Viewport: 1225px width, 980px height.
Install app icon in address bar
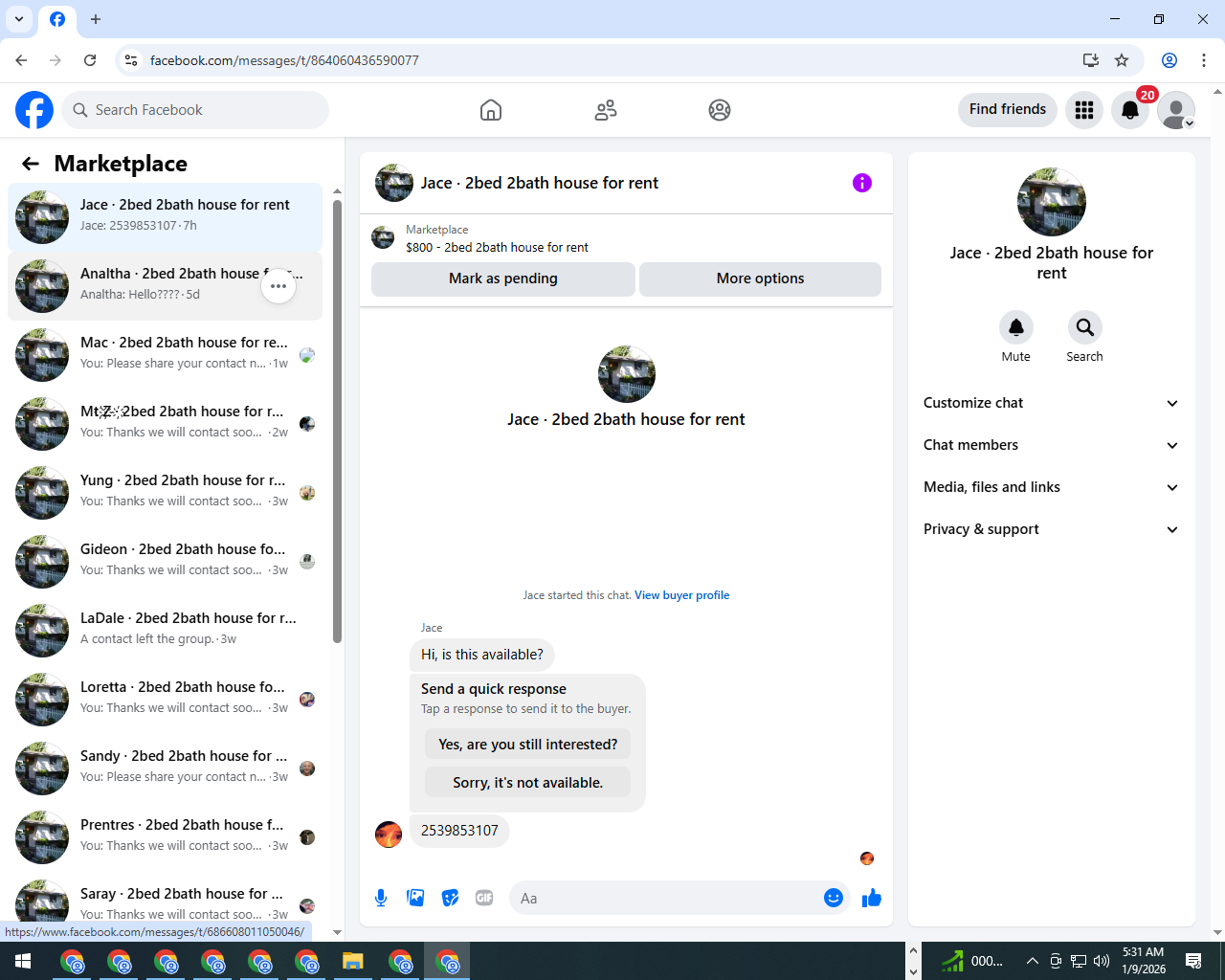click(1090, 60)
